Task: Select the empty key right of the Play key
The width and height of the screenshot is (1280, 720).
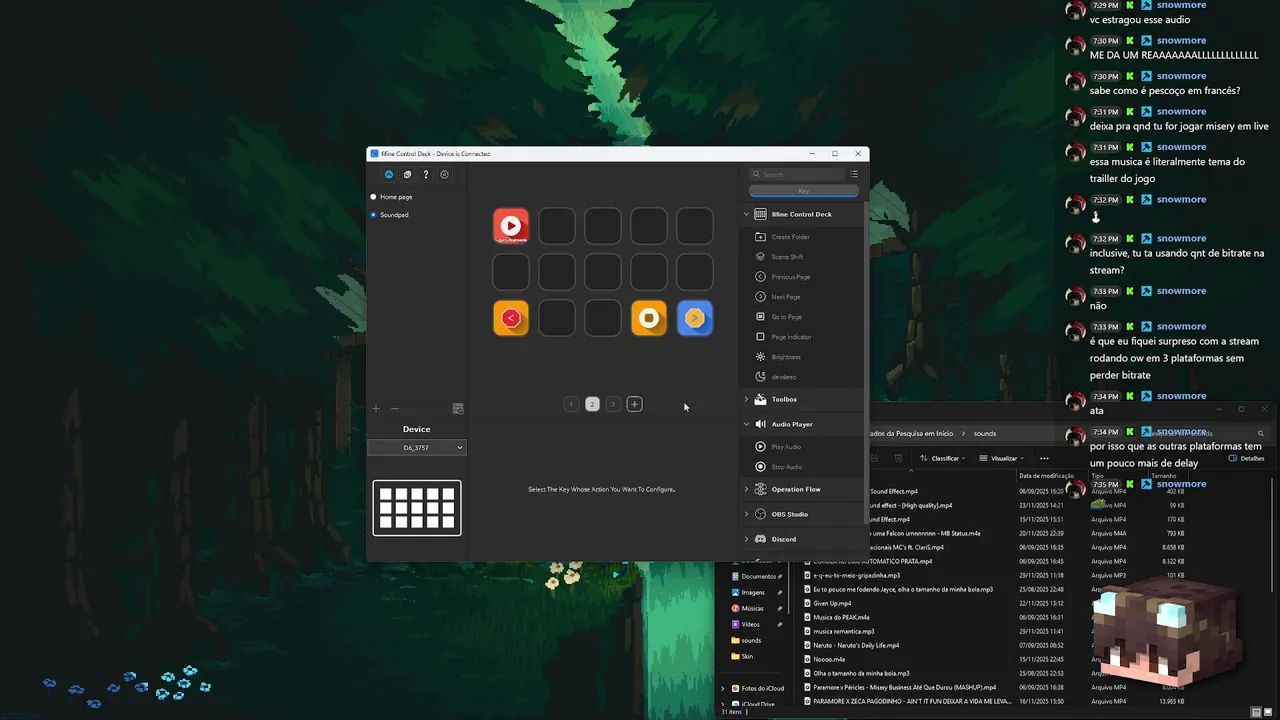Action: point(557,226)
